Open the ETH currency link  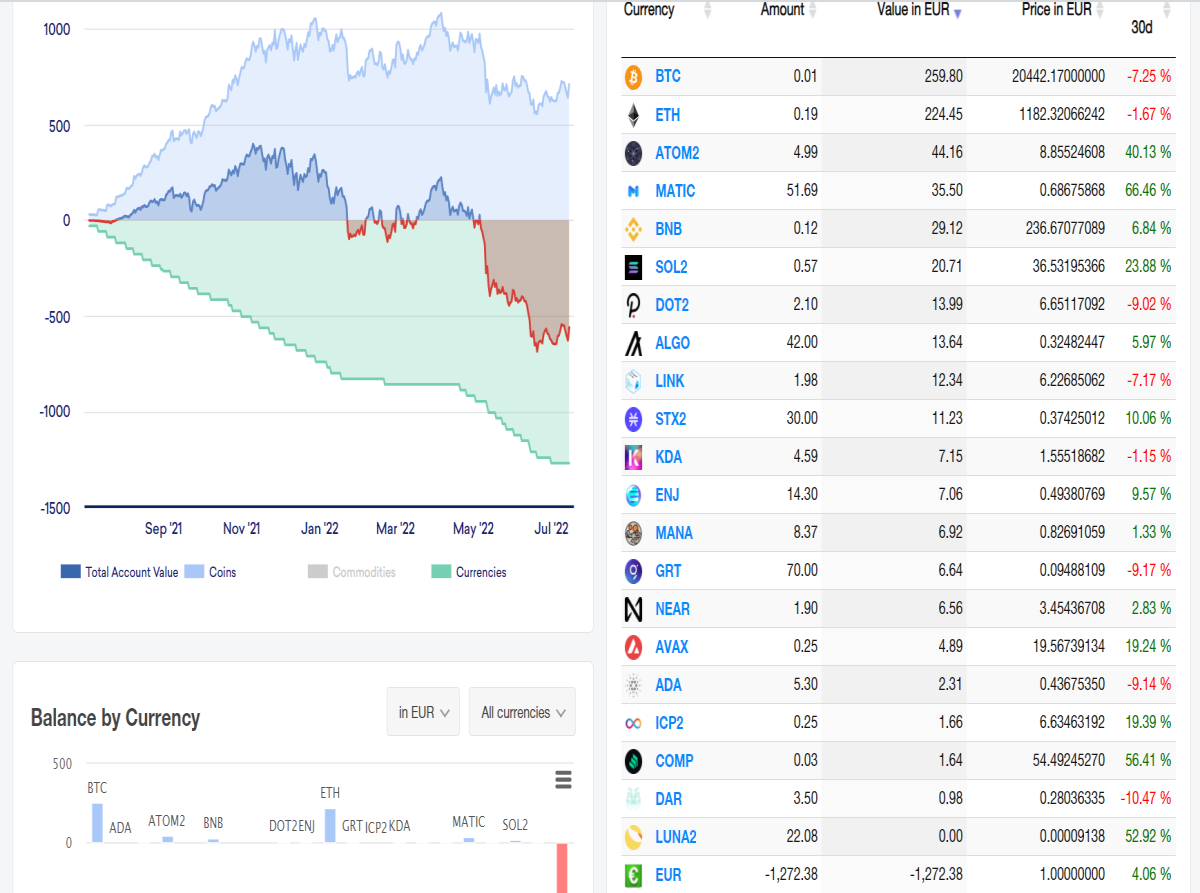click(x=667, y=115)
